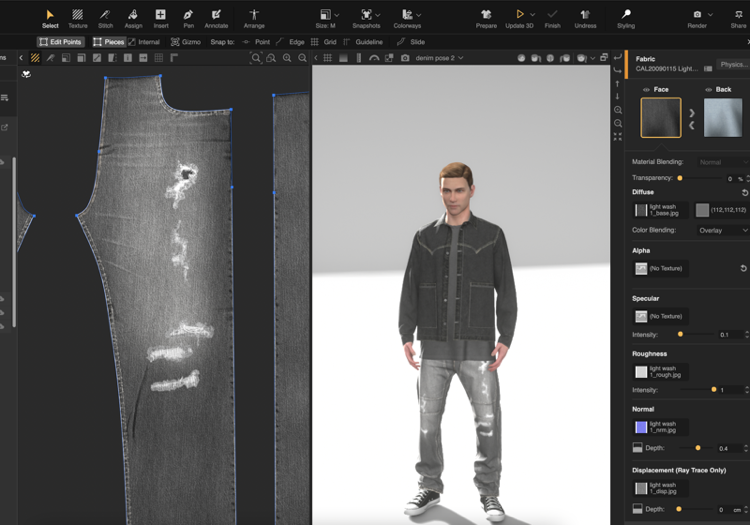Image resolution: width=750 pixels, height=525 pixels.
Task: Open Material Blending dropdown
Action: pyautogui.click(x=723, y=162)
